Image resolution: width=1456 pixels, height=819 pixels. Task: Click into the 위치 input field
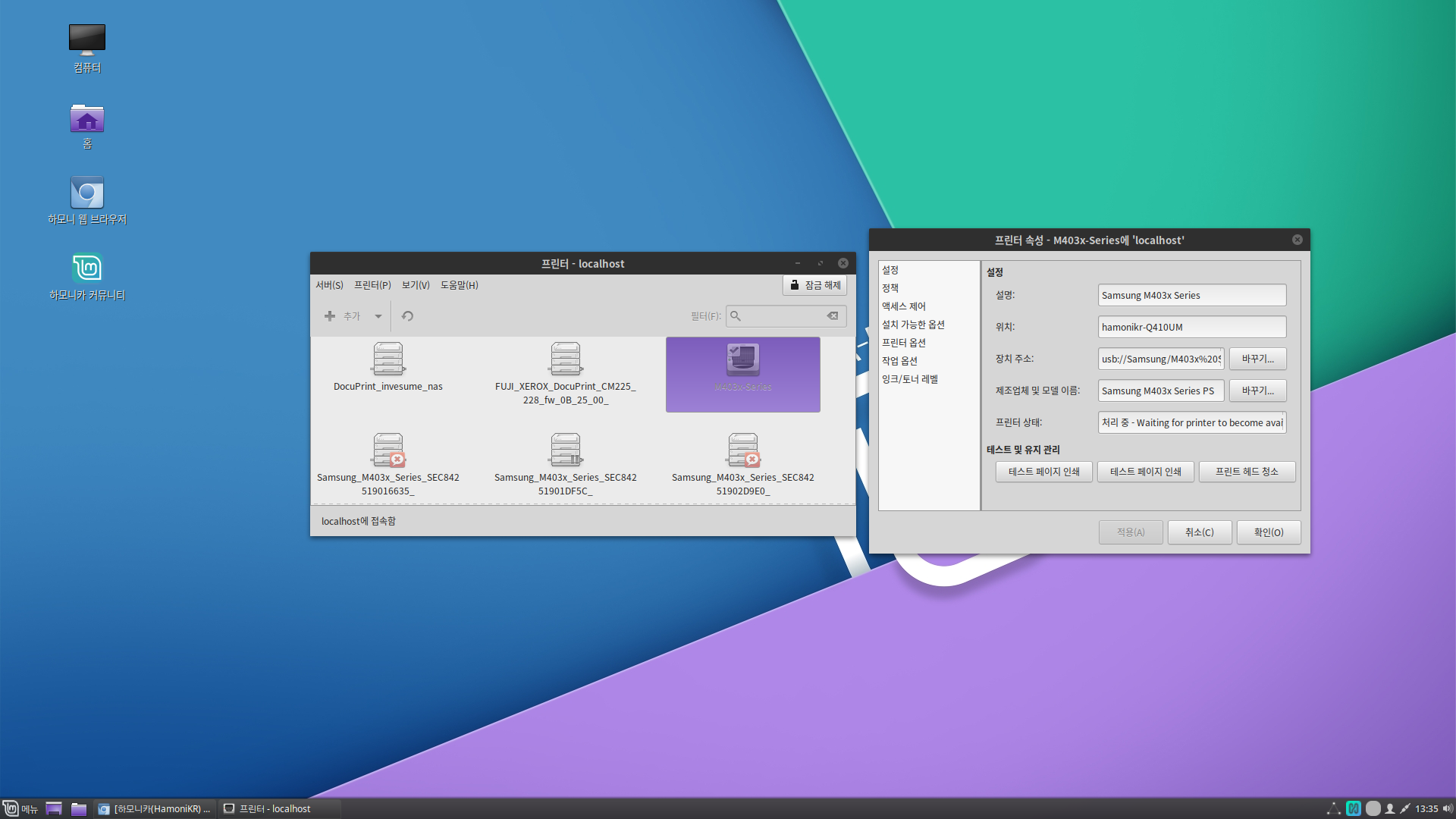click(x=1191, y=327)
